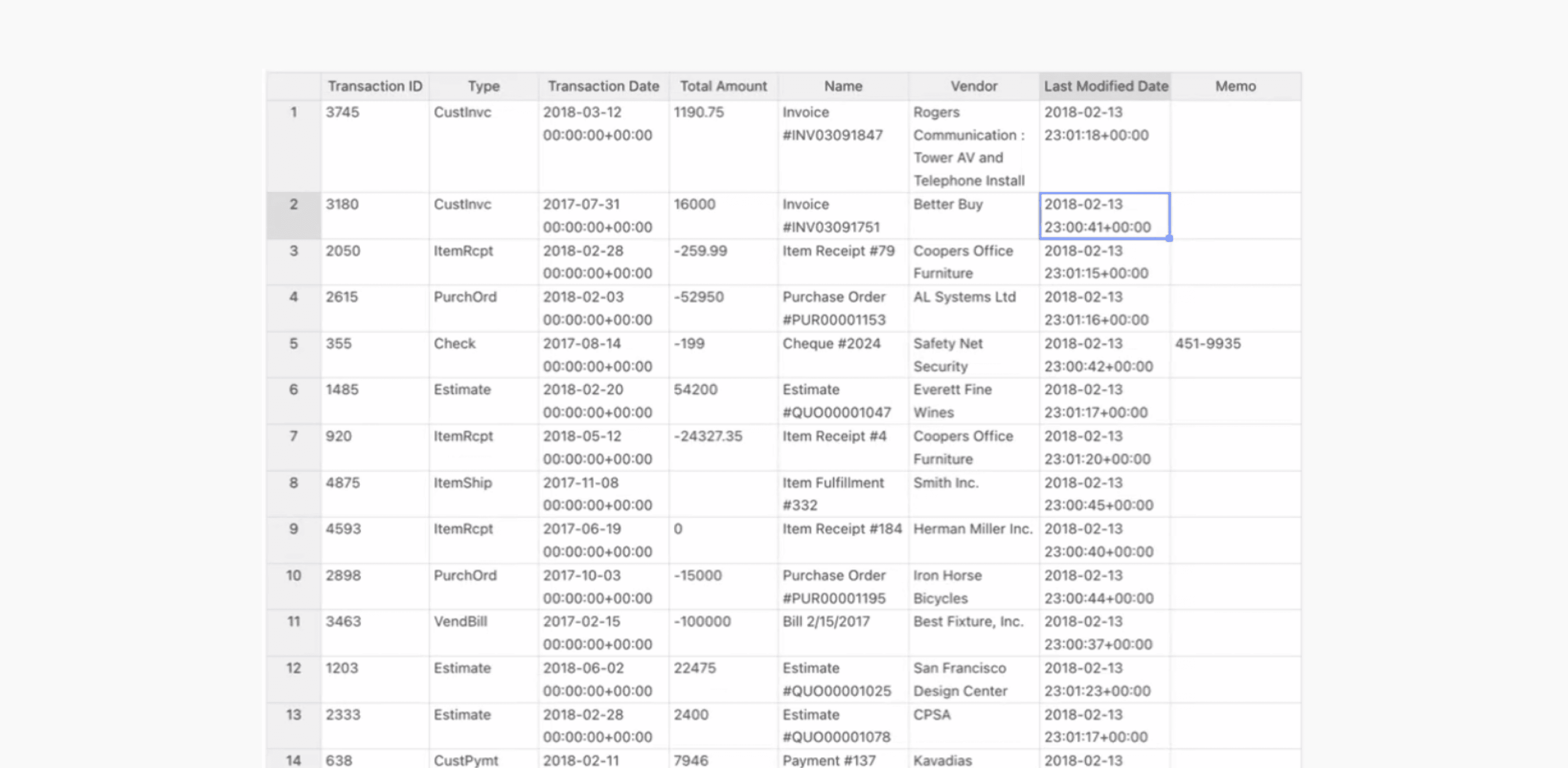Click the Name column header
The image size is (1568, 768).
(843, 87)
